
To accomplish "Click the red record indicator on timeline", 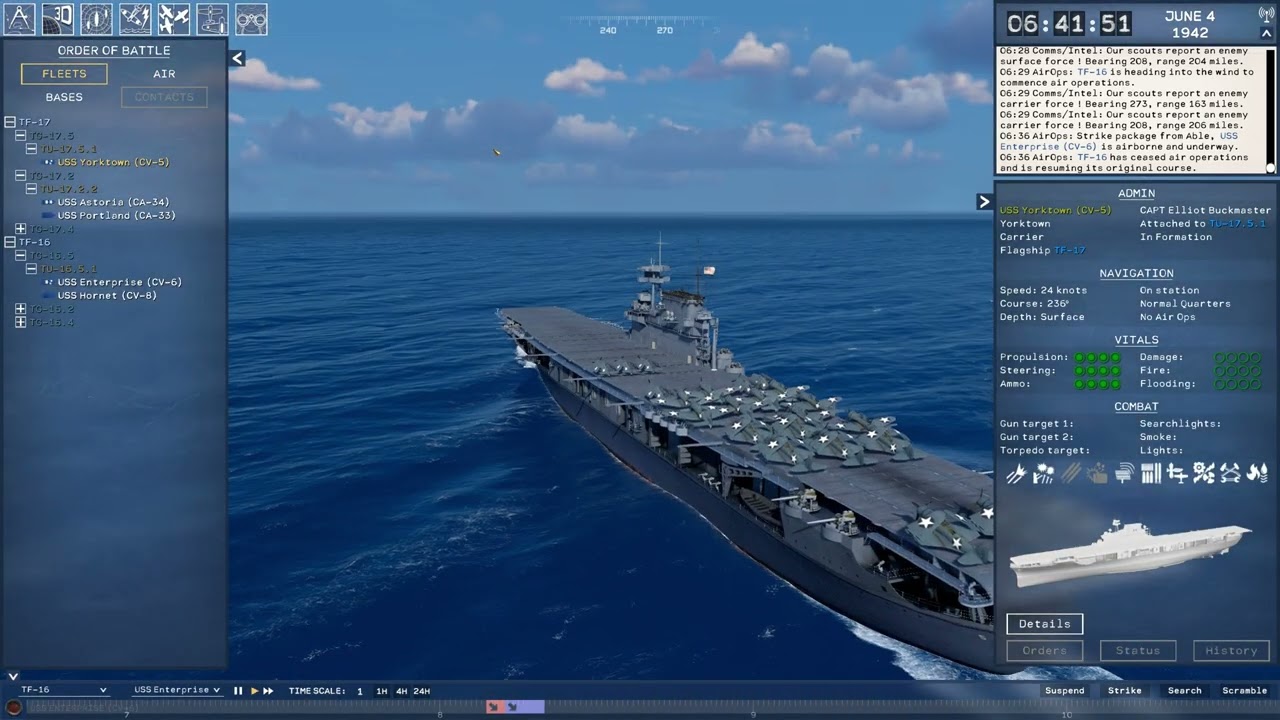I will [14, 707].
